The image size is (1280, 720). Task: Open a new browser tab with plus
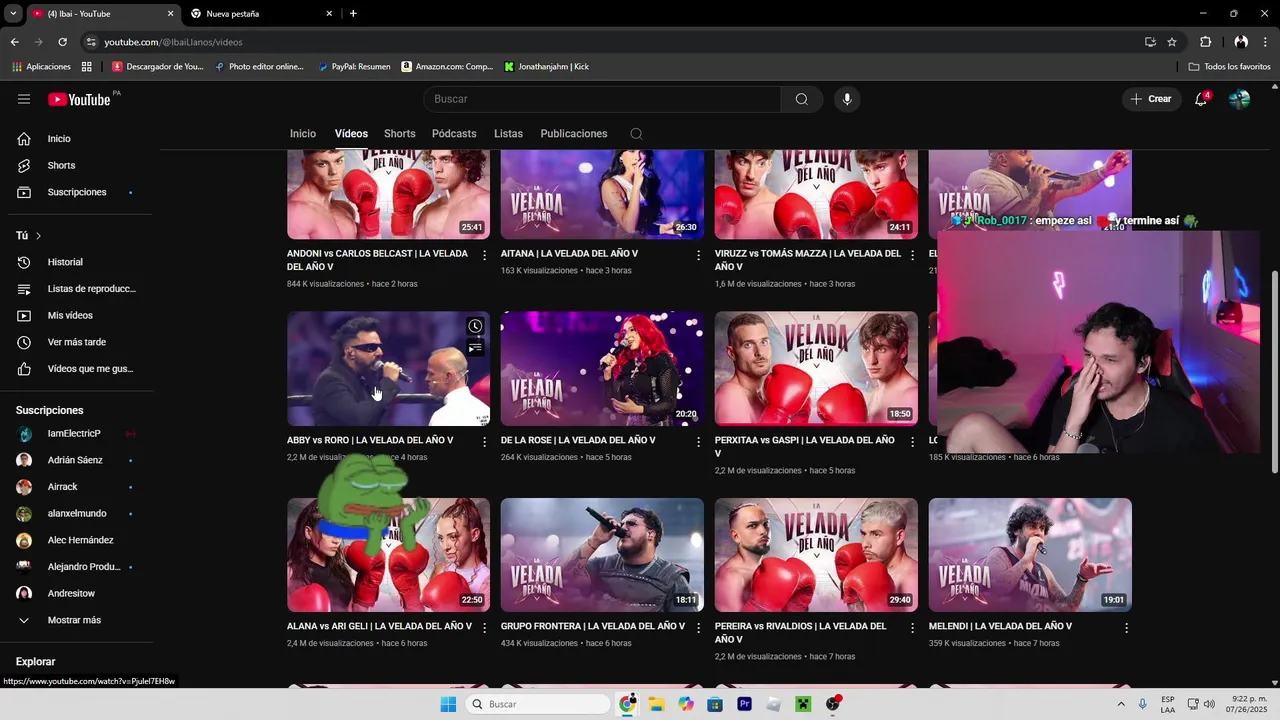353,14
